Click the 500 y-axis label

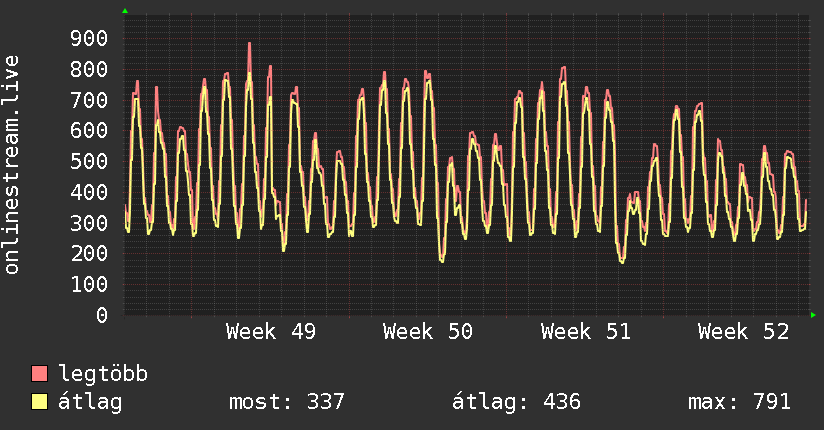coord(89,161)
